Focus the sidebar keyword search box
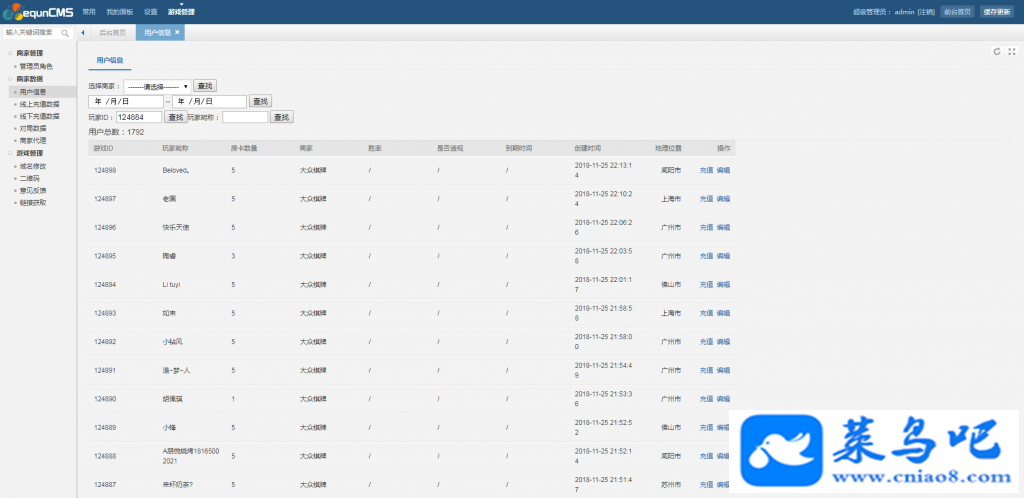This screenshot has height=498, width=1024. pyautogui.click(x=32, y=33)
